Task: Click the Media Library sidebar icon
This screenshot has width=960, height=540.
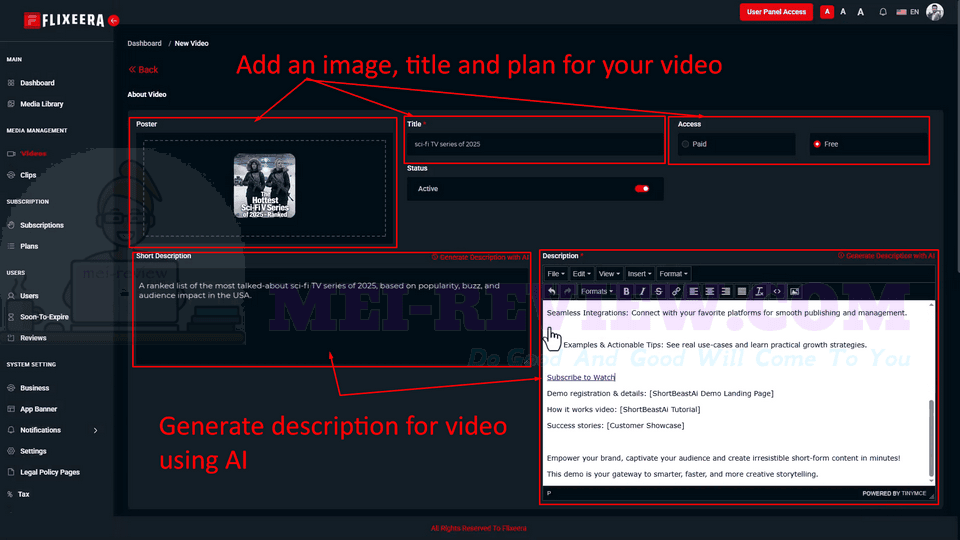Action: click(11, 104)
